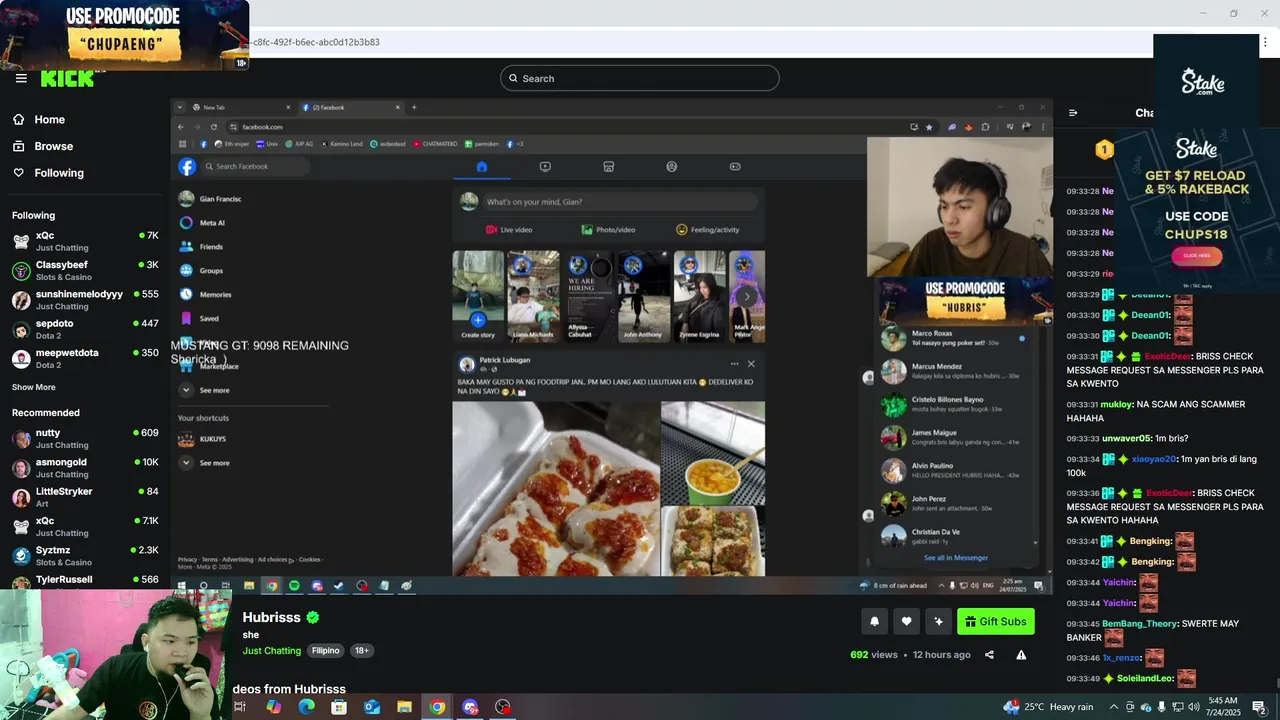Open LittleStryker Art channel

pyautogui.click(x=84, y=497)
